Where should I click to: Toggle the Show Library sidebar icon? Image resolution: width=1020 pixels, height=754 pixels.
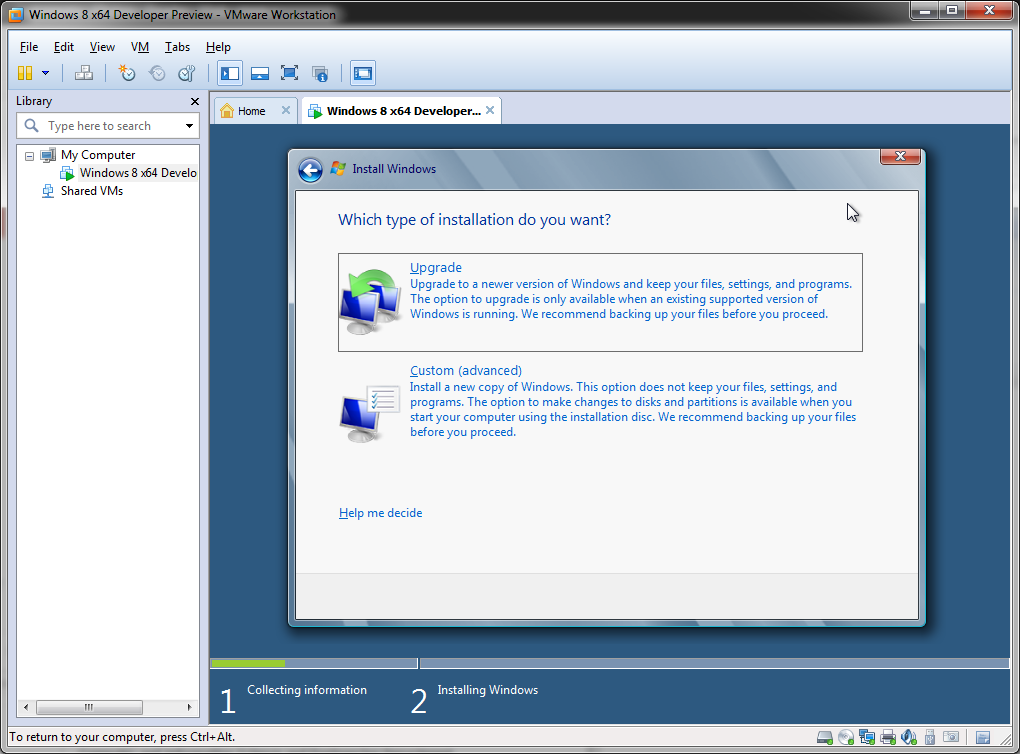point(230,73)
